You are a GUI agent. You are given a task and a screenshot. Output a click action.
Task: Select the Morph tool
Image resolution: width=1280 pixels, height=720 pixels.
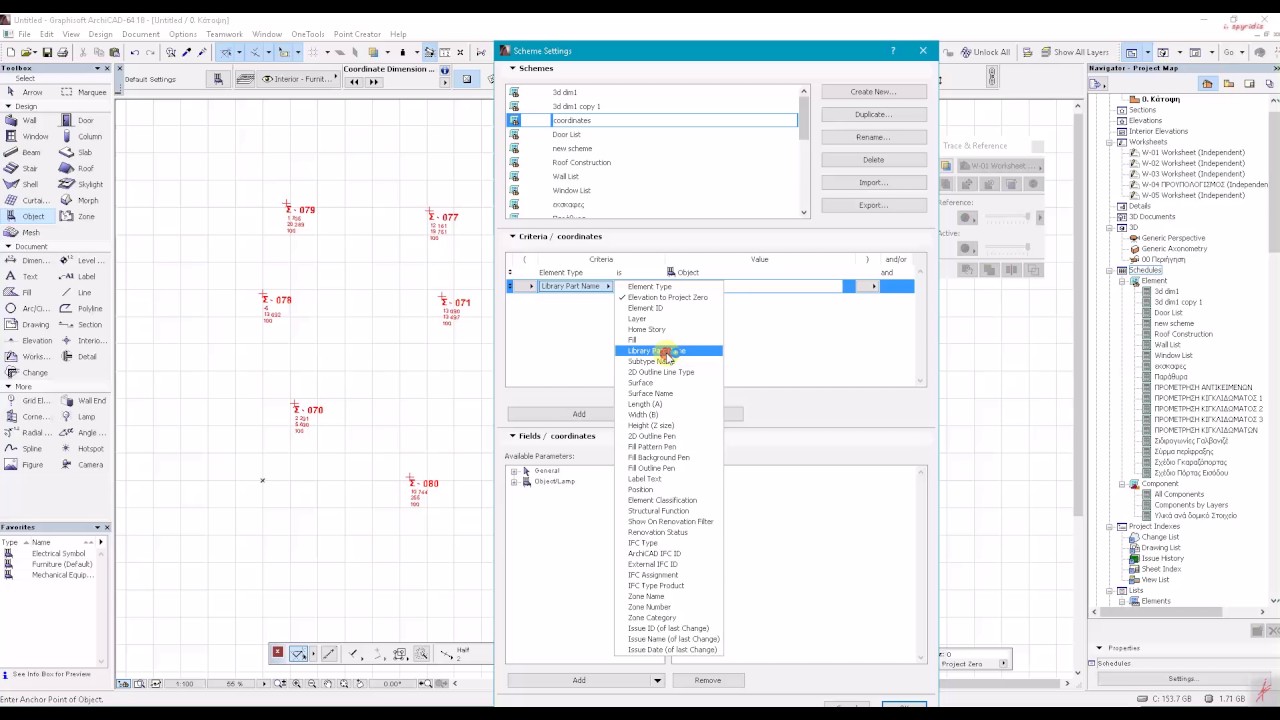tap(80, 200)
